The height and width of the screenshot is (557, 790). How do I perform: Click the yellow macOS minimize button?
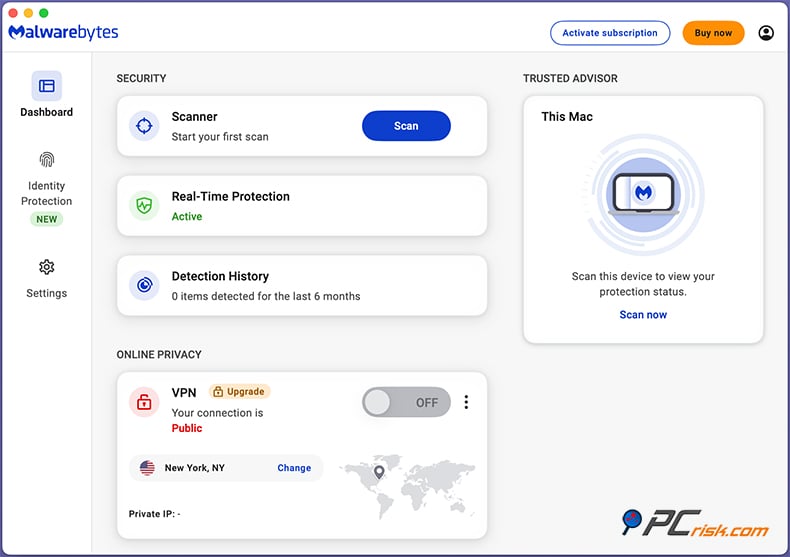pos(29,13)
